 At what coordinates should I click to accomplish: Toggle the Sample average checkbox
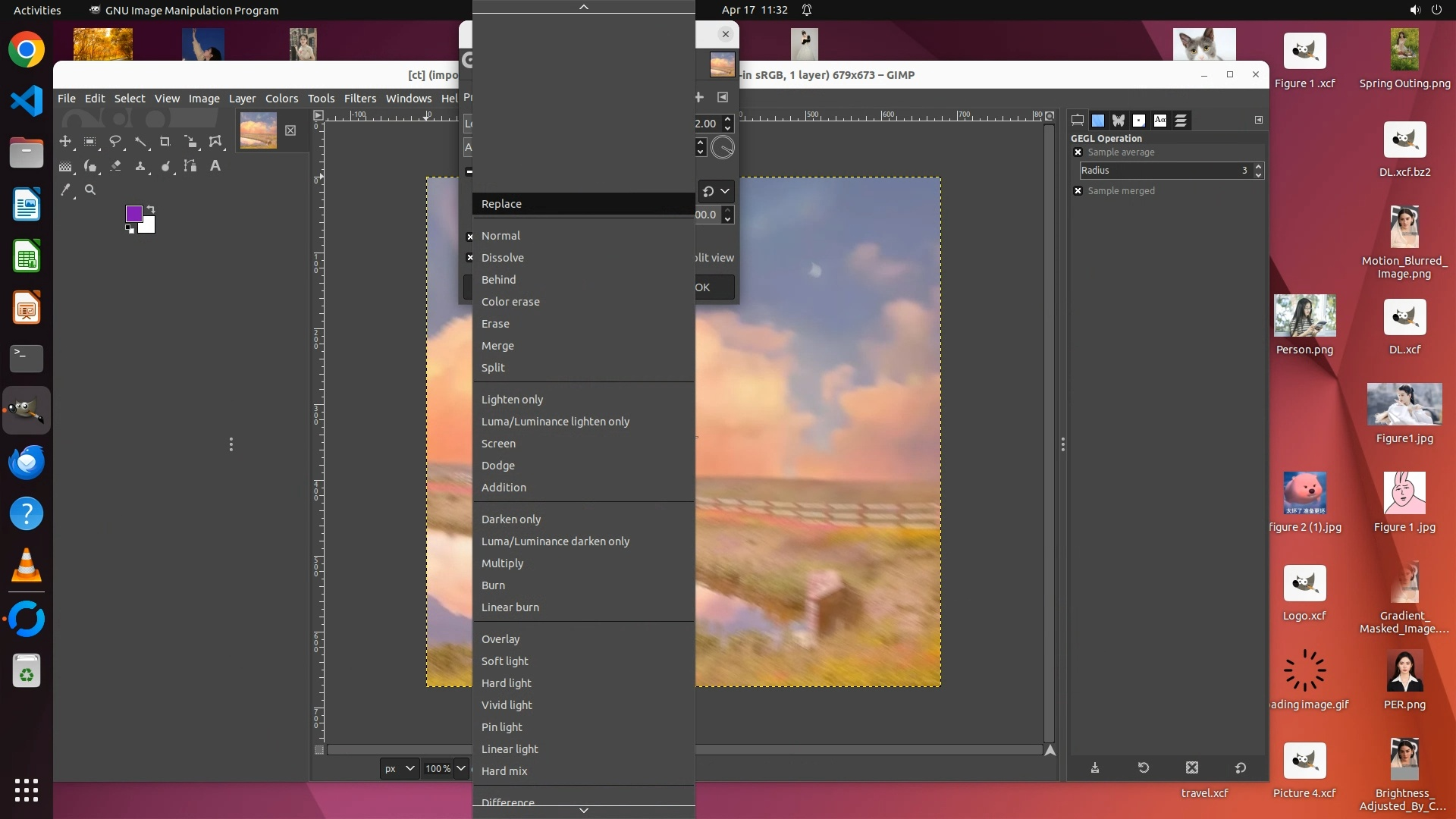point(1078,152)
